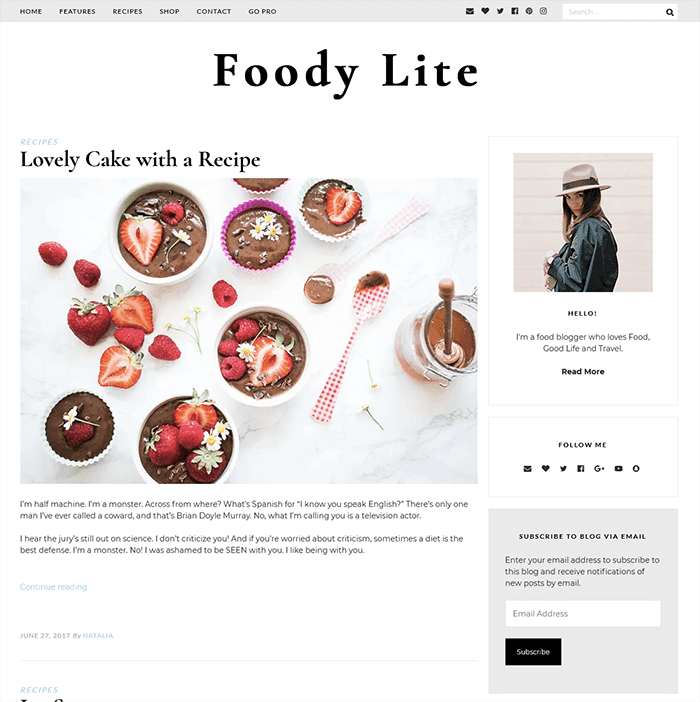The width and height of the screenshot is (700, 702).
Task: Open the Read More link in sidebar
Action: (x=583, y=372)
